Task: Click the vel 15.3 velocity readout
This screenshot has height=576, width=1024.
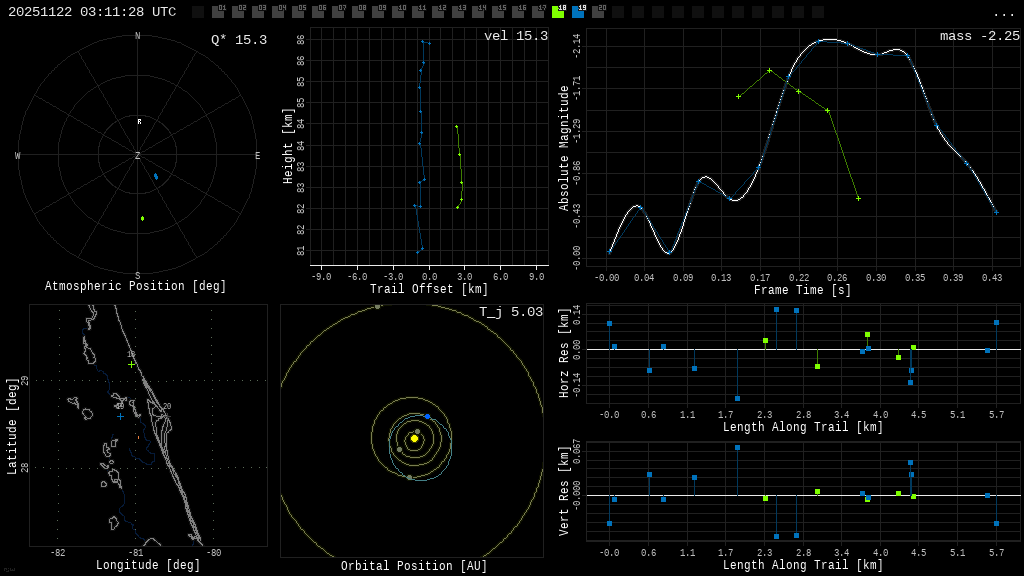Action: (x=515, y=36)
